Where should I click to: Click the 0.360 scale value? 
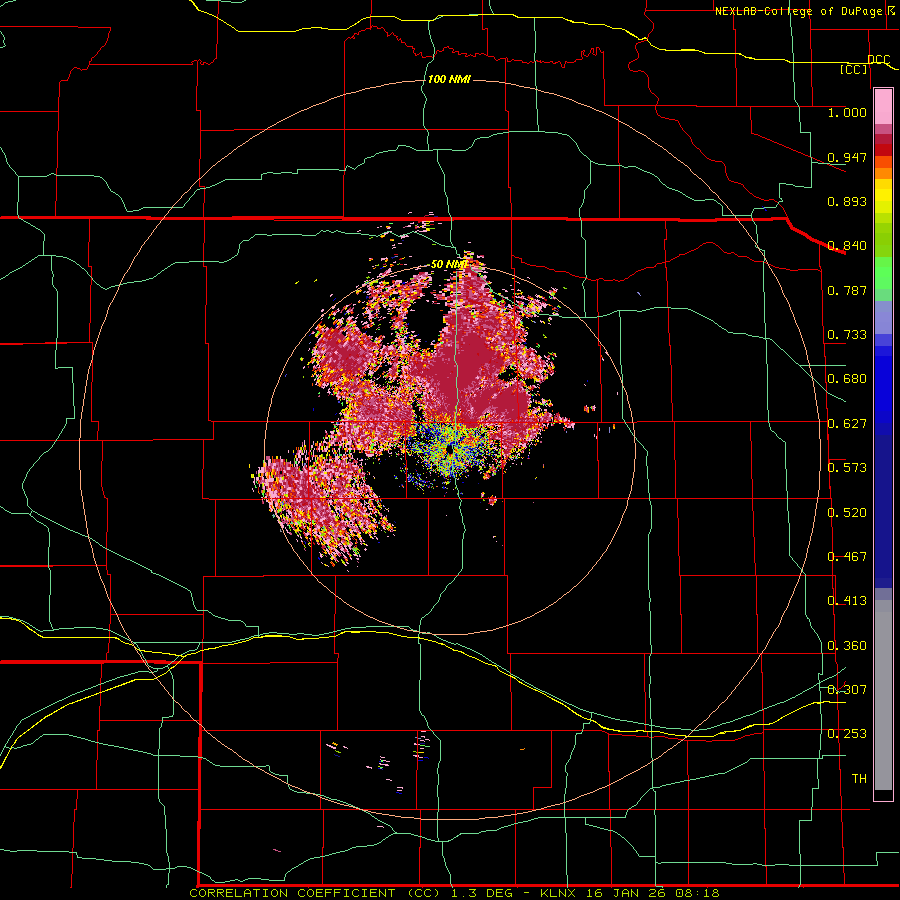[x=847, y=646]
